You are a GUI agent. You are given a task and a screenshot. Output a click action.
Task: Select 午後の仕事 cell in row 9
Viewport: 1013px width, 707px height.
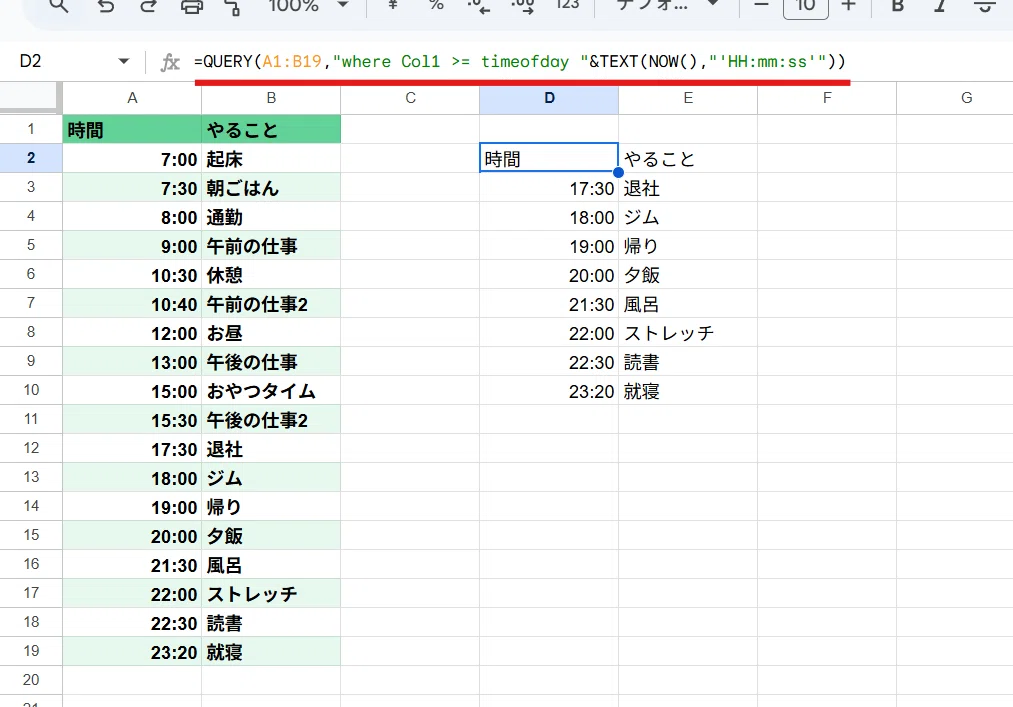(271, 361)
